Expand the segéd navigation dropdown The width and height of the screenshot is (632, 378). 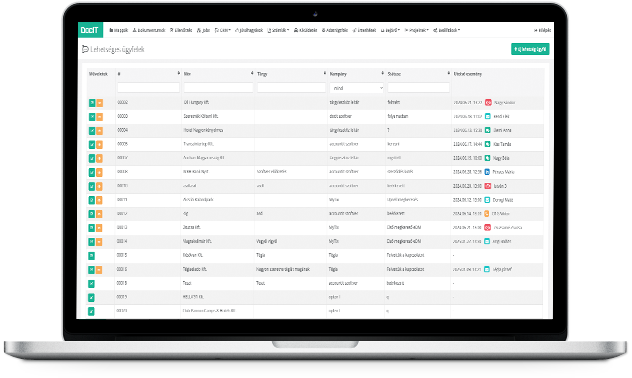[390, 30]
